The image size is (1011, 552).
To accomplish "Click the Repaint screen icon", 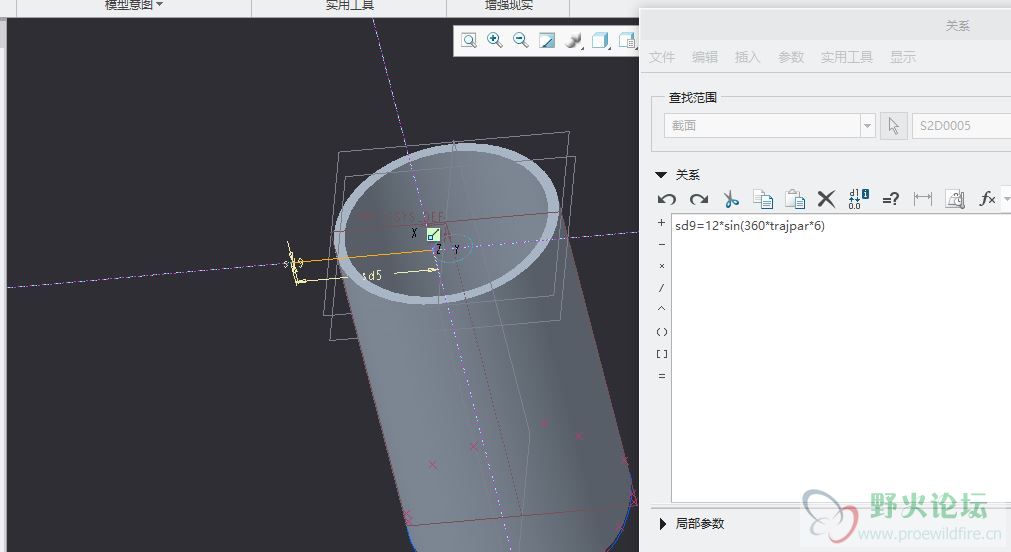I will [547, 41].
